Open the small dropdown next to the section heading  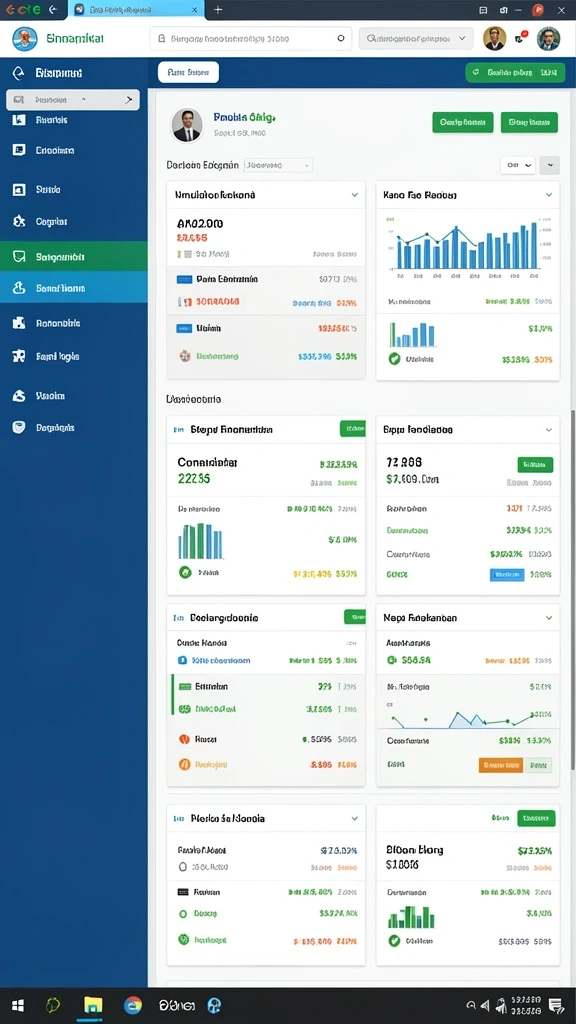(x=278, y=166)
